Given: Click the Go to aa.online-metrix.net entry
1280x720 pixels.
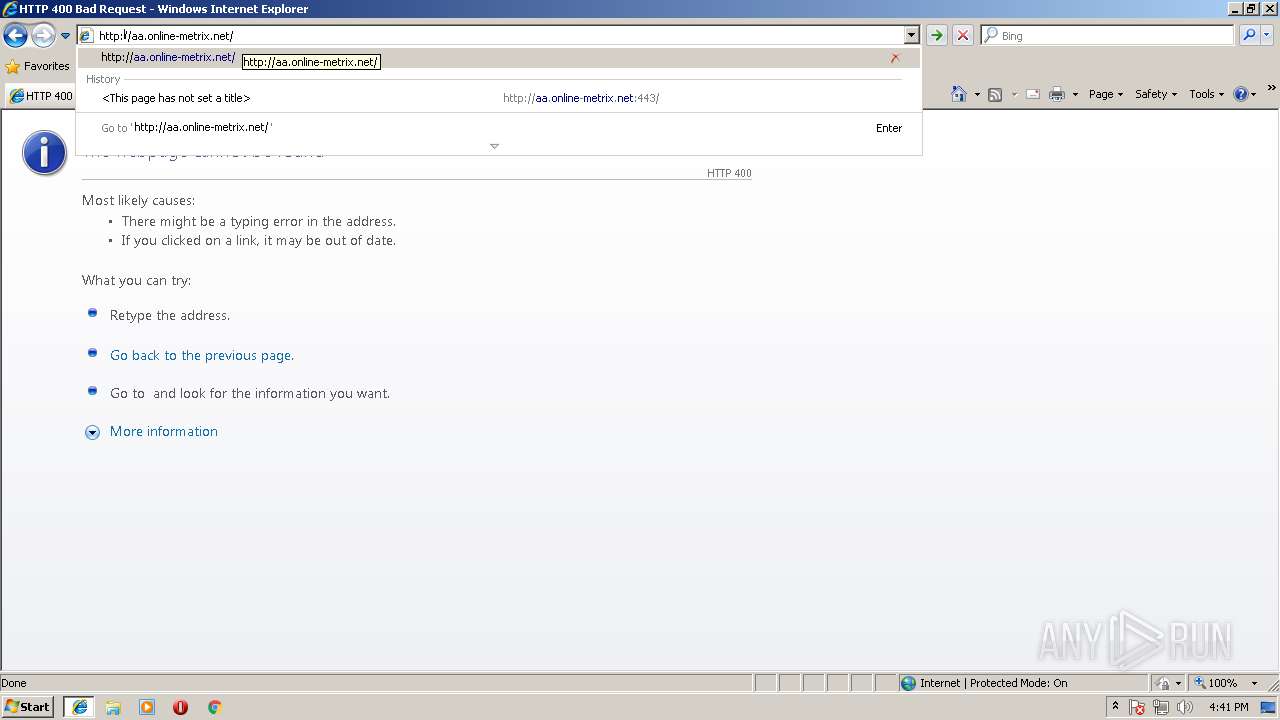Looking at the screenshot, I should tap(498, 128).
